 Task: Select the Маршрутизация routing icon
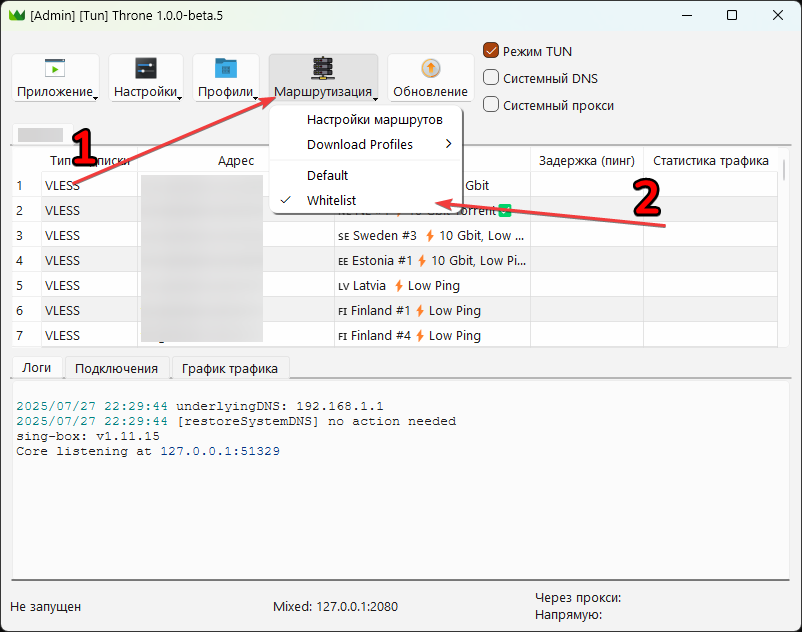click(x=323, y=68)
